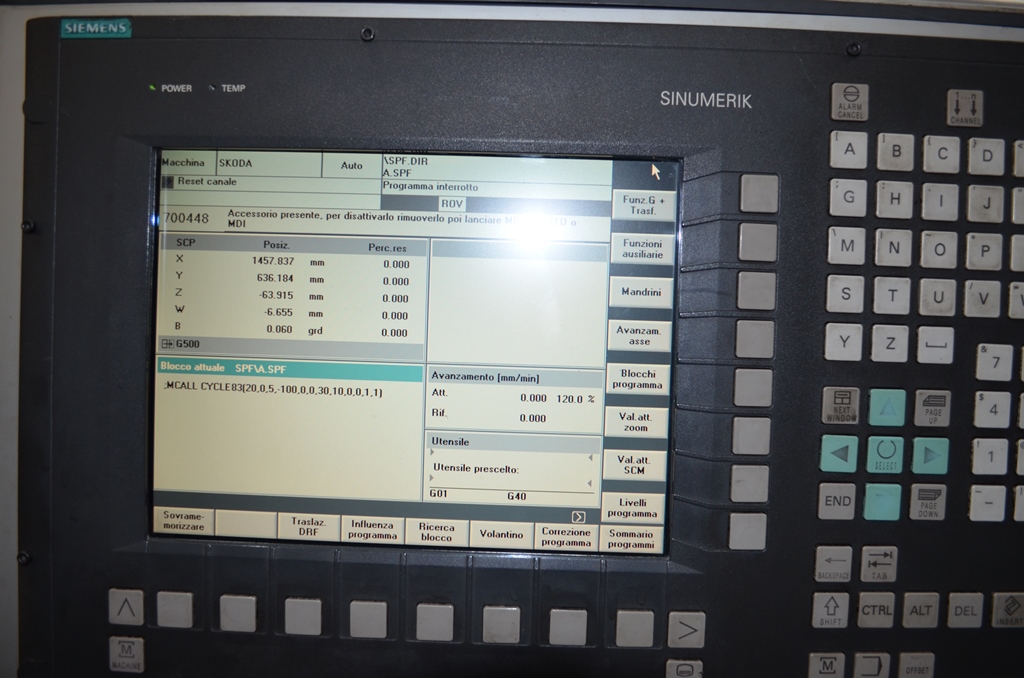Select Livelli programma softkey
This screenshot has width=1024, height=678.
click(x=632, y=508)
